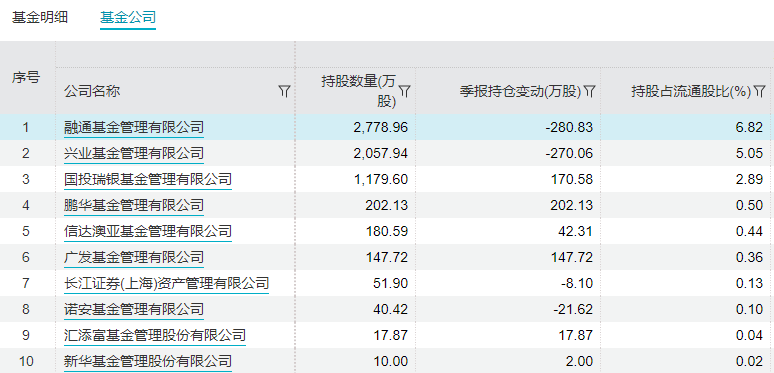Click the 持股数量(万股) header text
Image resolution: width=774 pixels, height=373 pixels.
[359, 91]
